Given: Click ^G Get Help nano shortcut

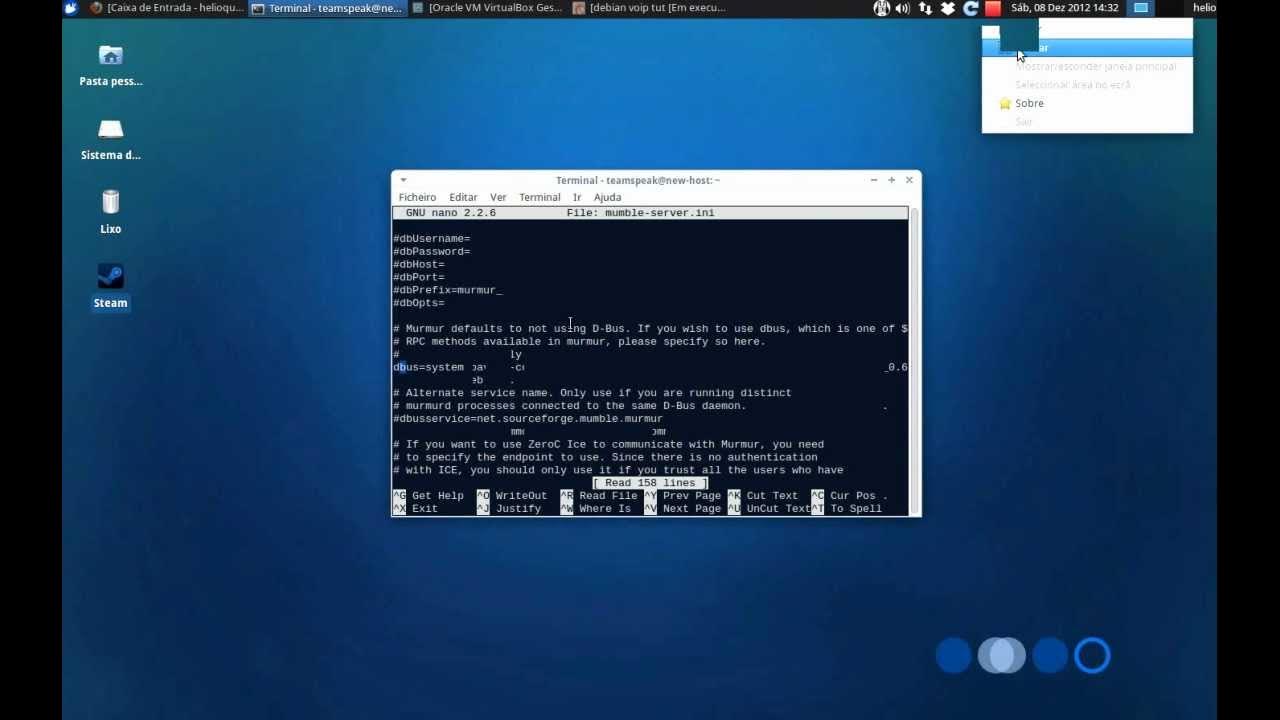Looking at the screenshot, I should pyautogui.click(x=429, y=496).
